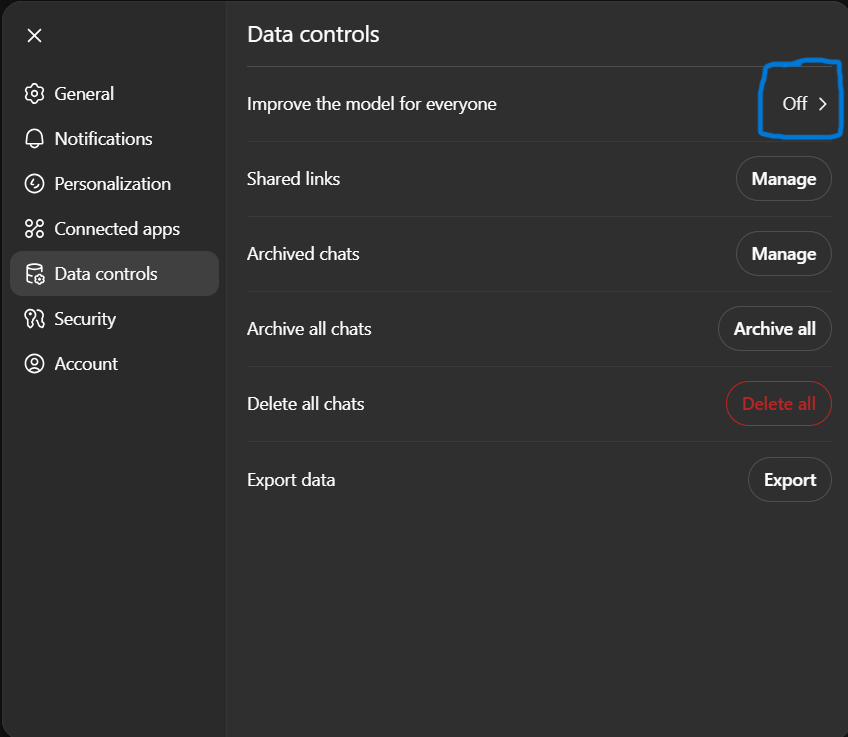
Task: Click the General settings gear icon
Action: point(34,93)
